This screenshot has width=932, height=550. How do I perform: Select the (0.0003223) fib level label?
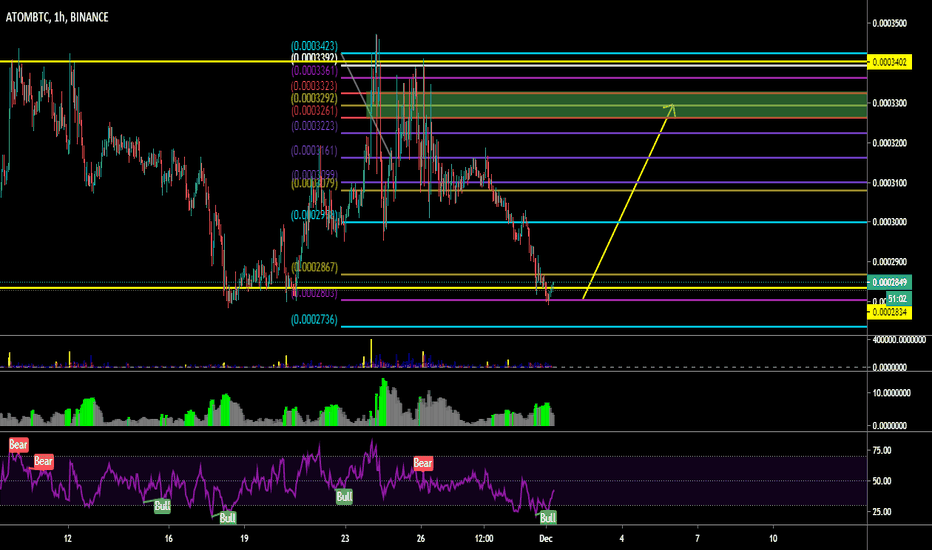pyautogui.click(x=314, y=126)
